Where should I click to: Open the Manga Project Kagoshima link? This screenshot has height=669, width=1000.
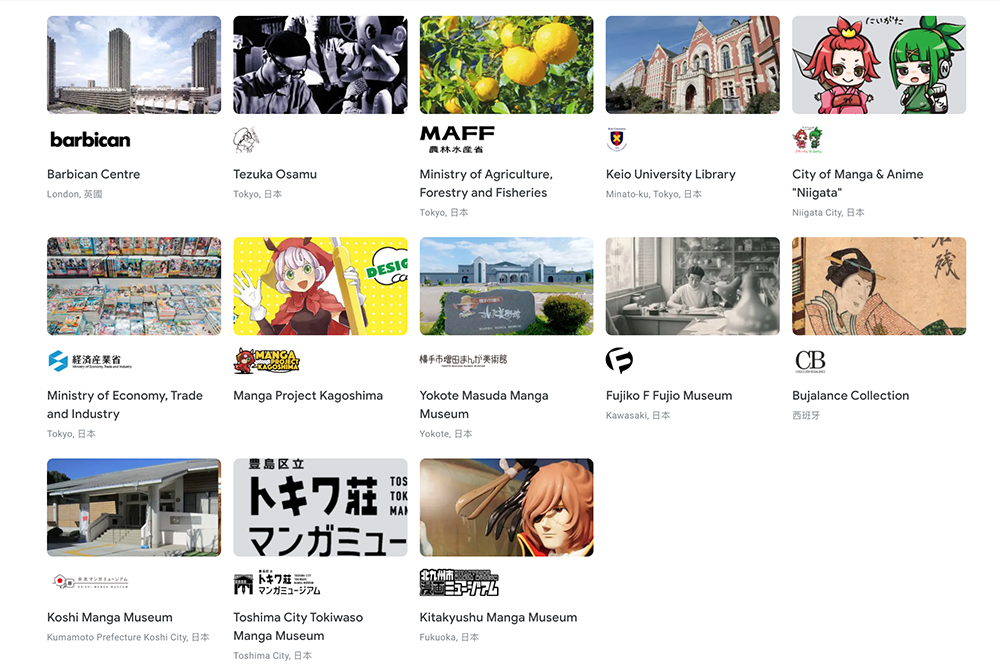(x=308, y=395)
